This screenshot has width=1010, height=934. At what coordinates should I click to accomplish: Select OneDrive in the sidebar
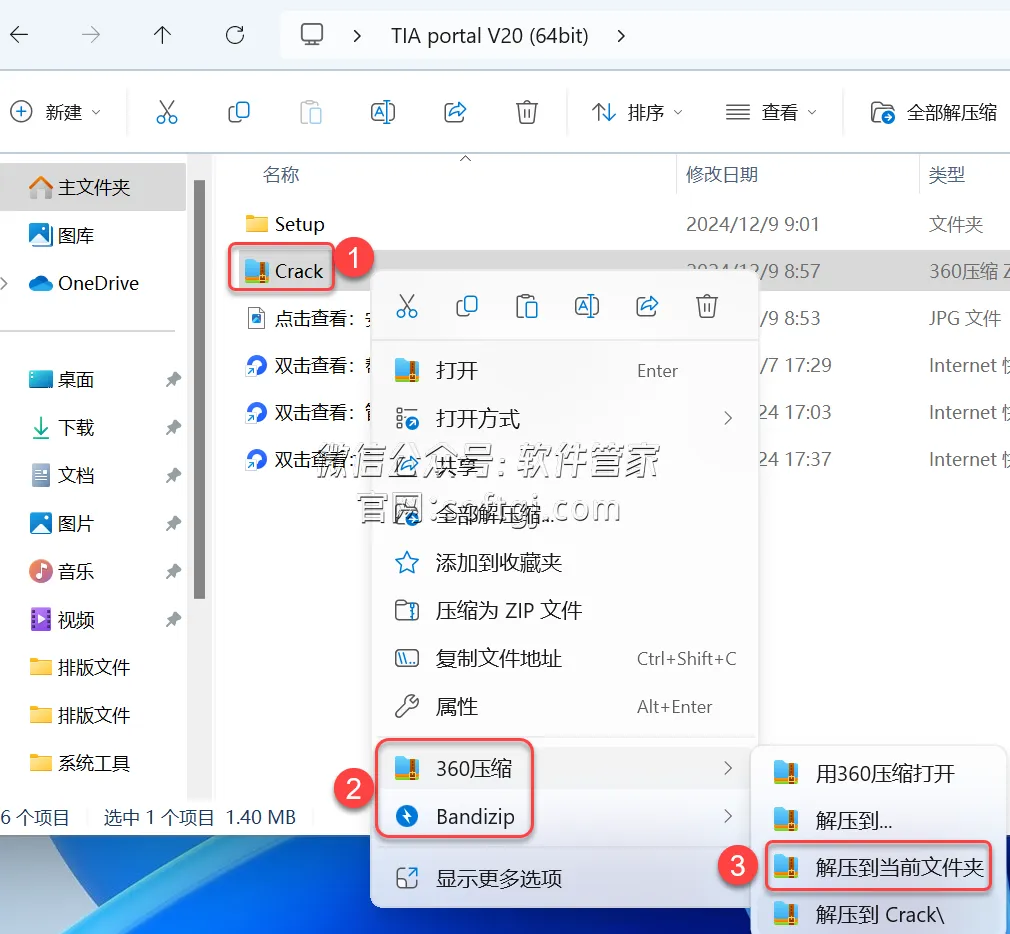point(84,283)
